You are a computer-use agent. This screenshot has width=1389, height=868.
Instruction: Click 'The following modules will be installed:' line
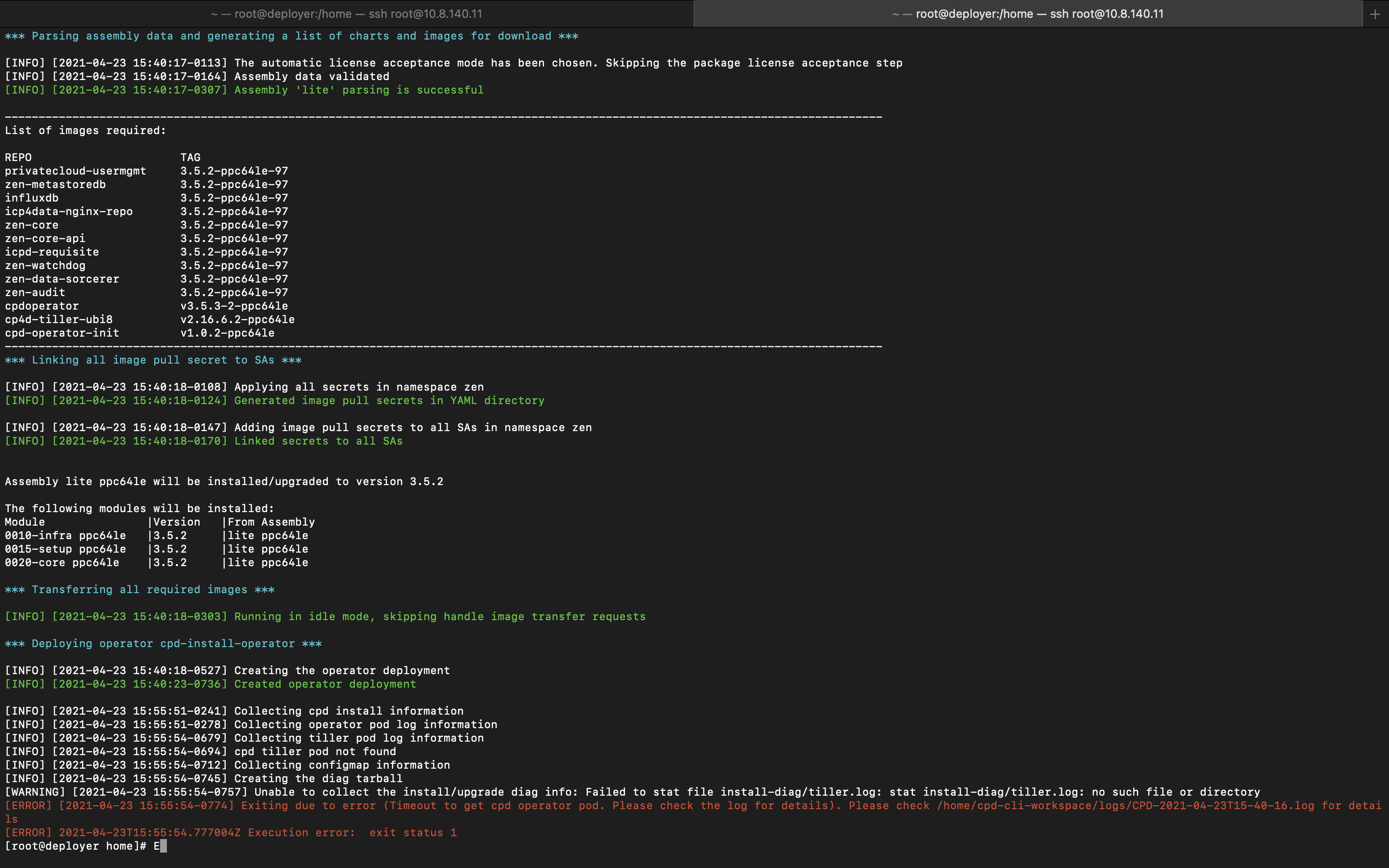139,509
